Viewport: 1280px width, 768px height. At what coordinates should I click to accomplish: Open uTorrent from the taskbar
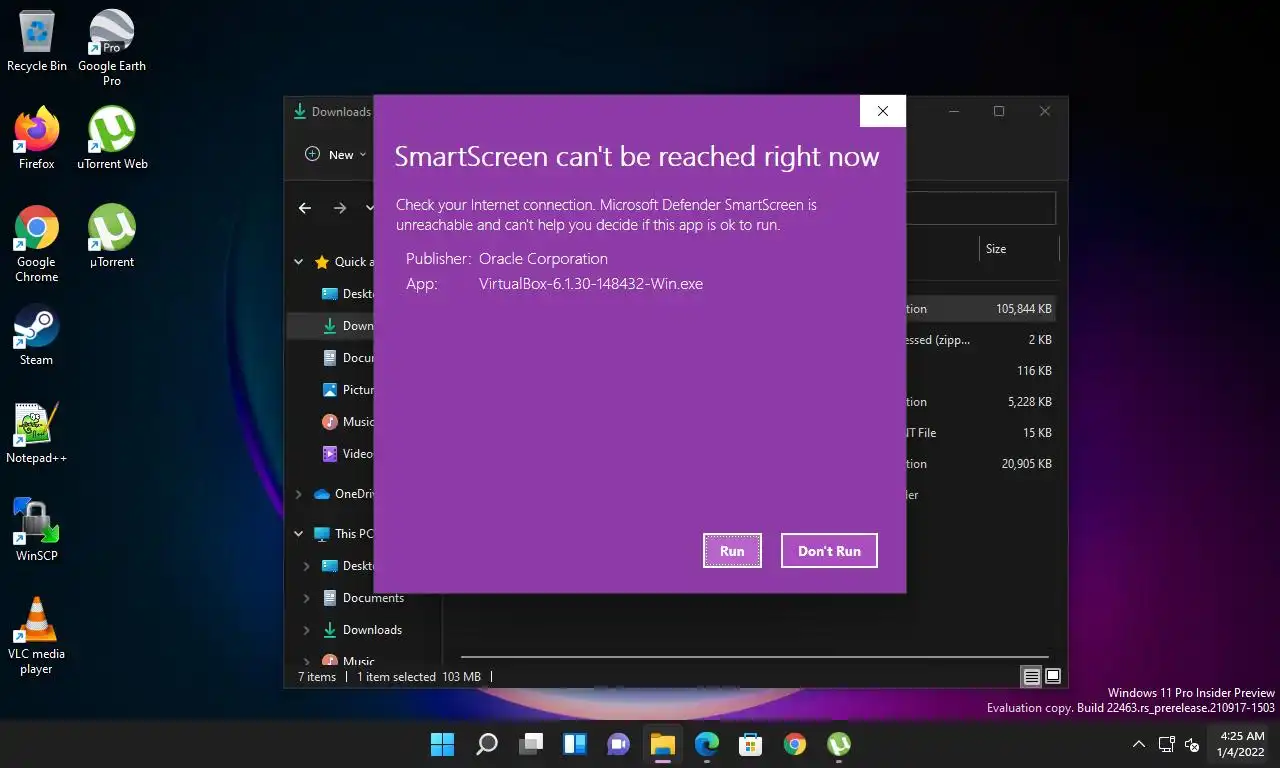click(x=839, y=744)
